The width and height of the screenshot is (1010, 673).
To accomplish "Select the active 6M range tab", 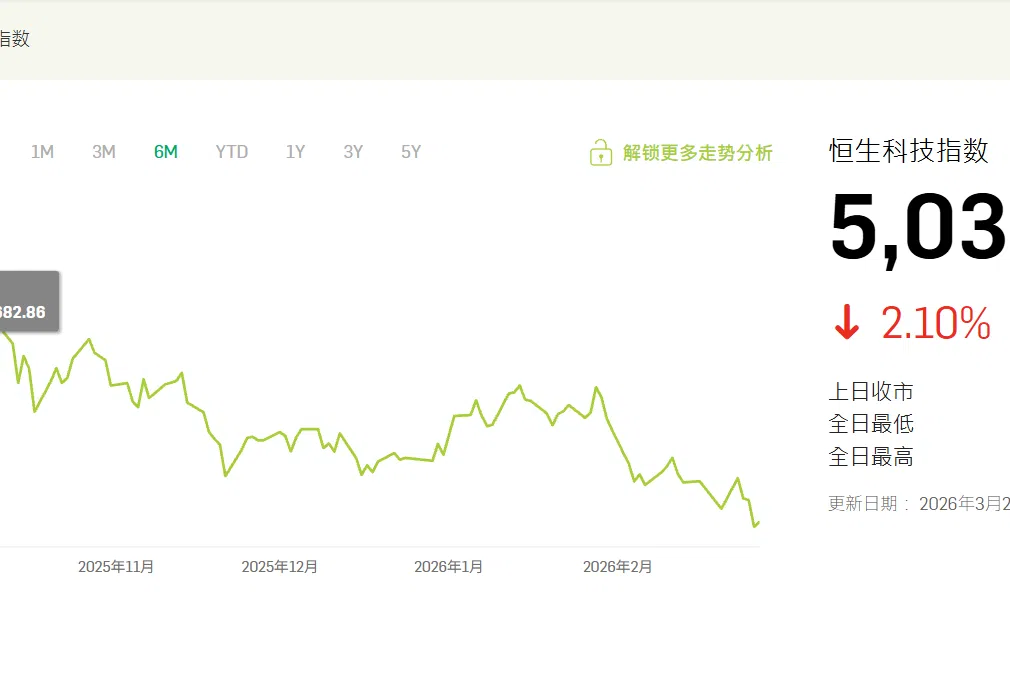I will tap(166, 152).
